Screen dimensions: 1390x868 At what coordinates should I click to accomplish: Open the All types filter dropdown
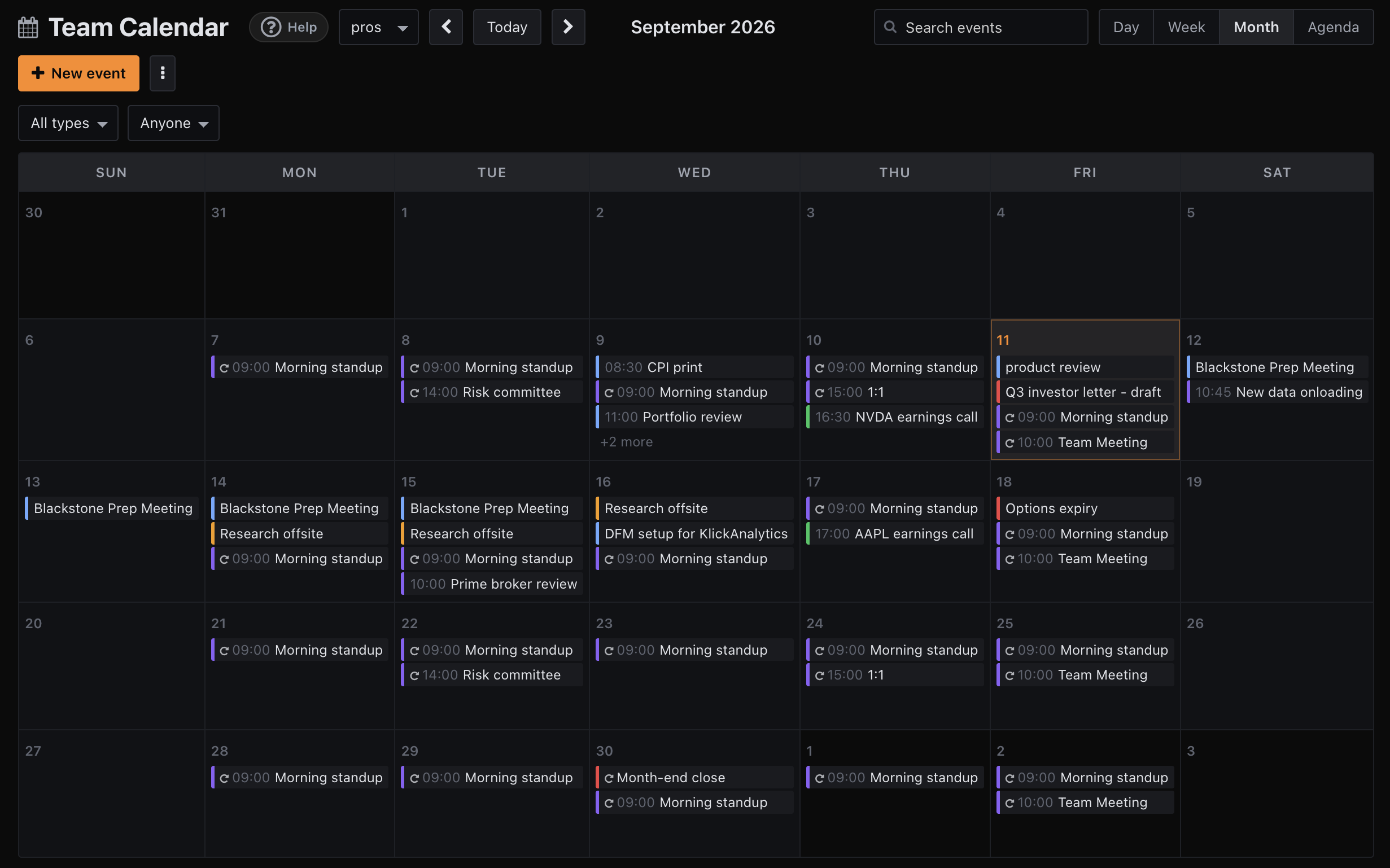click(68, 123)
